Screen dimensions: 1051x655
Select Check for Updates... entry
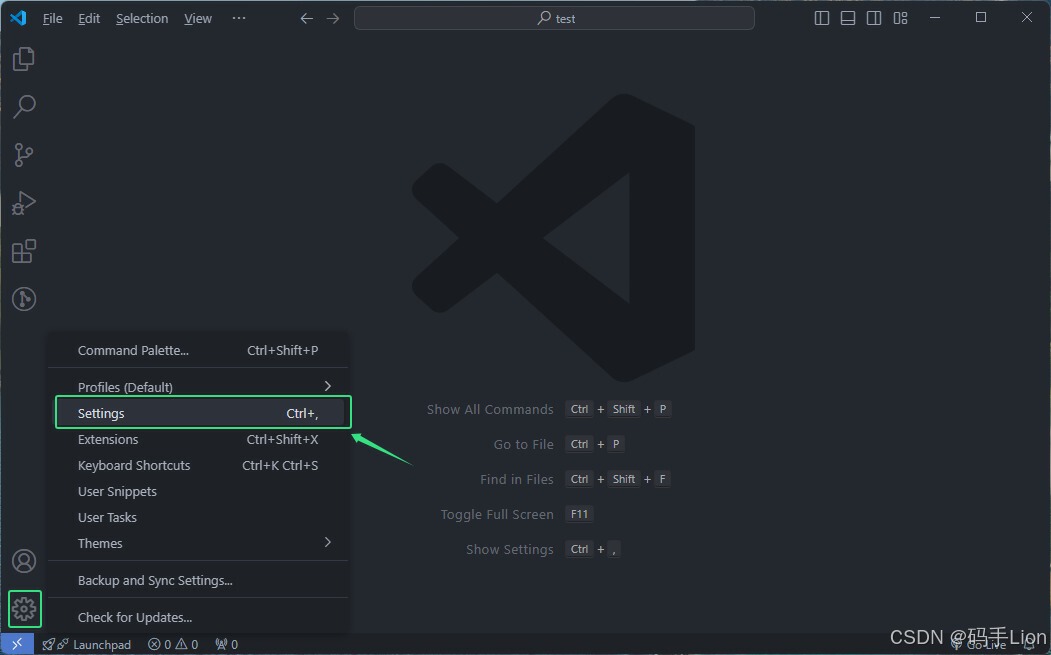198,617
